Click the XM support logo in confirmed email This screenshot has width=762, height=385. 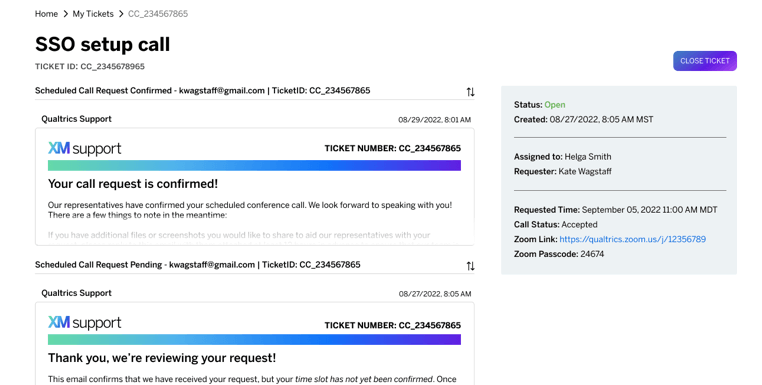coord(85,149)
